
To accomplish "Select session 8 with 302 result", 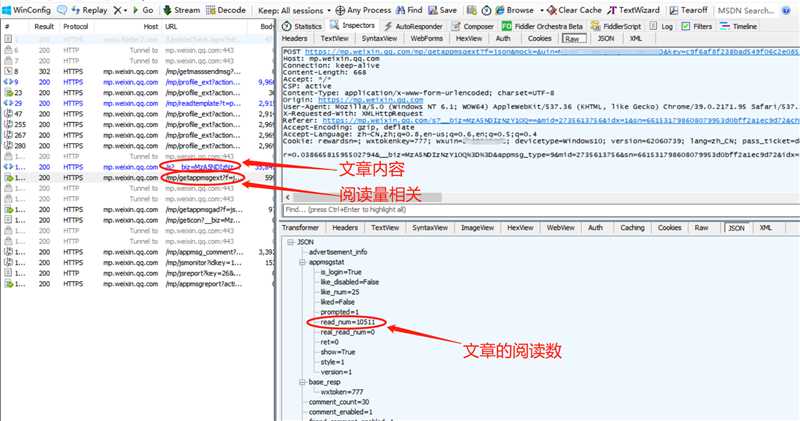I will [138, 71].
